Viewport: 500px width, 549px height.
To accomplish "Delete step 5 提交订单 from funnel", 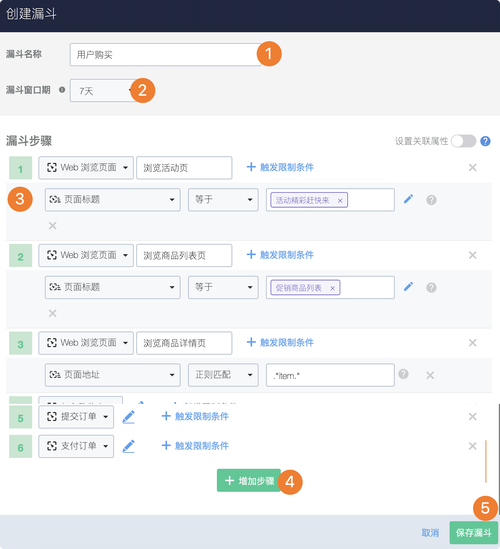I will (x=472, y=416).
